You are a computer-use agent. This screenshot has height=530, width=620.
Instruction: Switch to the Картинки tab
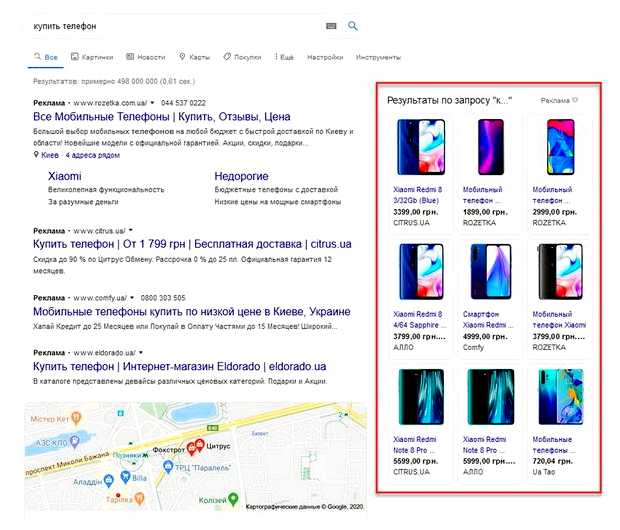pos(91,57)
